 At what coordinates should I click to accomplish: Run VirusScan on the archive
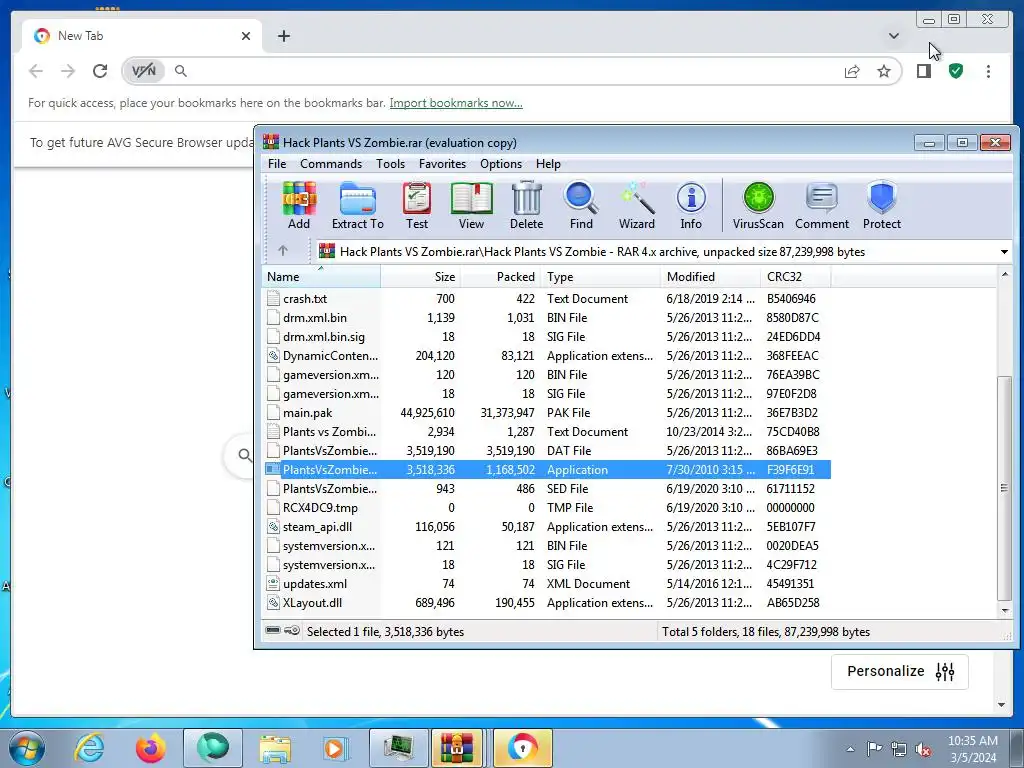point(758,206)
